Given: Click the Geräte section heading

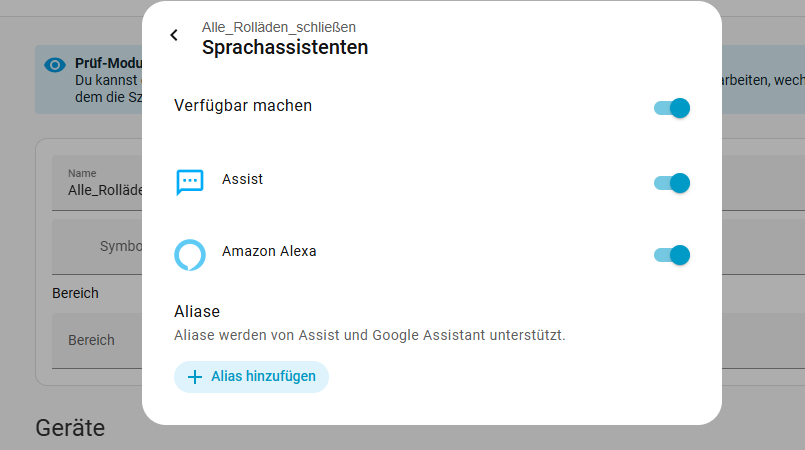Looking at the screenshot, I should point(70,427).
